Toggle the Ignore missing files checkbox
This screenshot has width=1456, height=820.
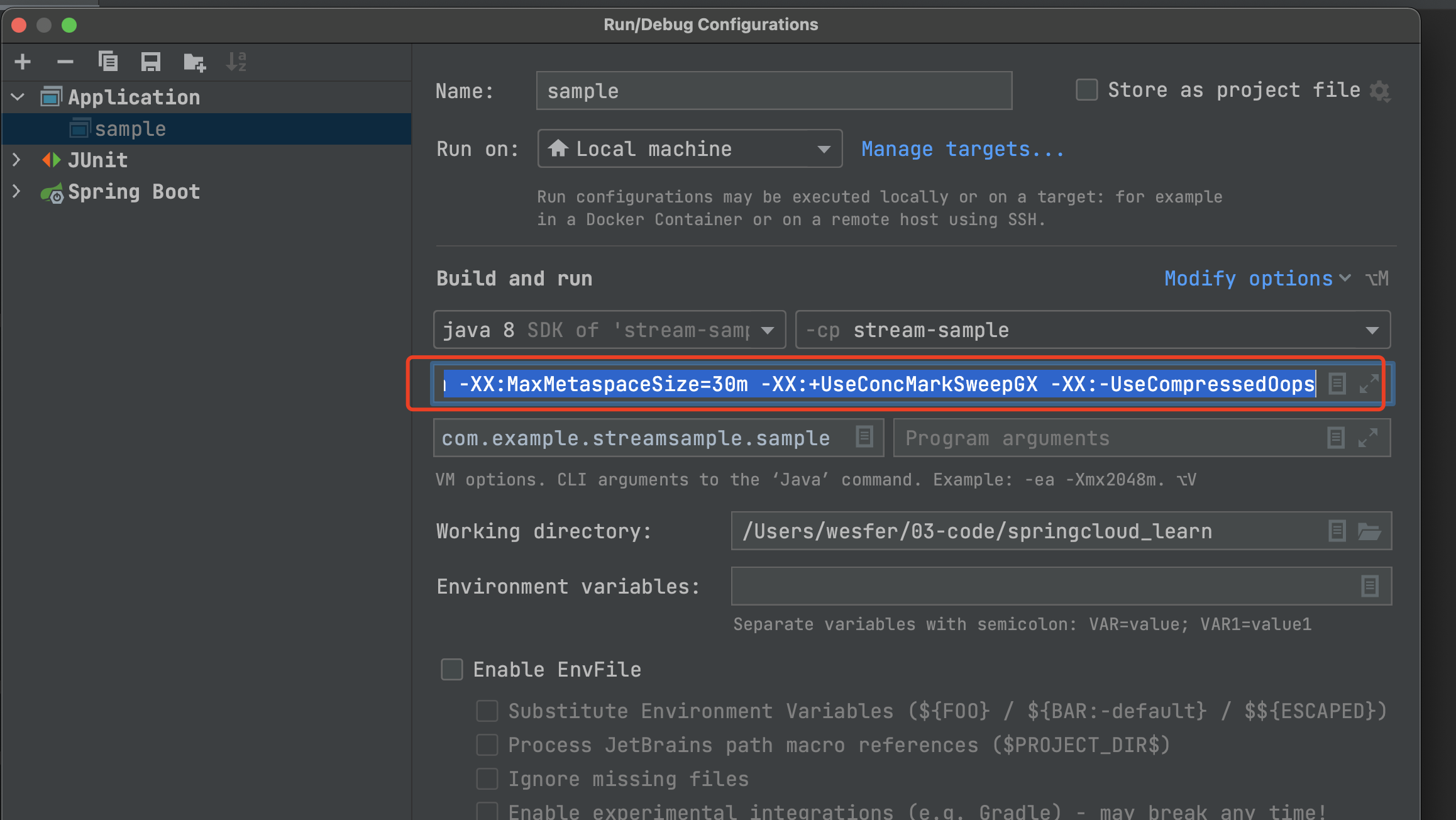tap(487, 779)
